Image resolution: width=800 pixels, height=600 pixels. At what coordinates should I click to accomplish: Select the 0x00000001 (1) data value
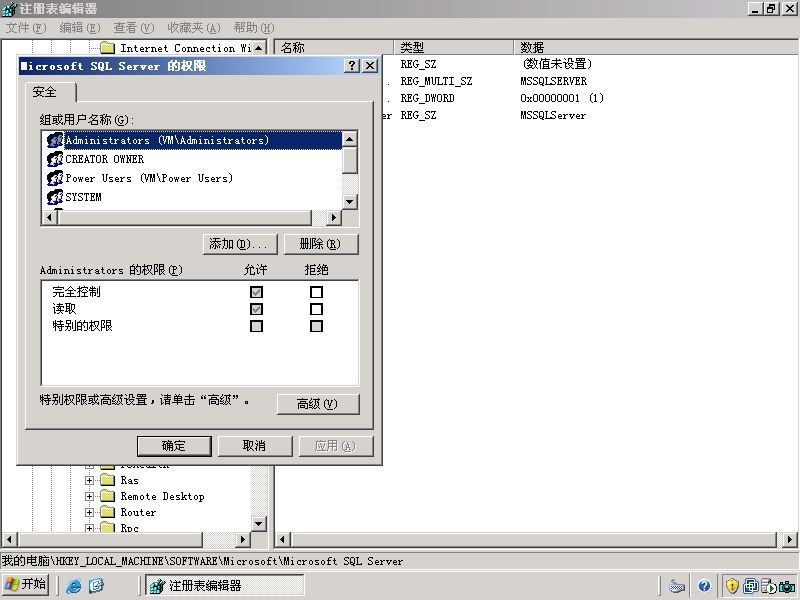[562, 98]
